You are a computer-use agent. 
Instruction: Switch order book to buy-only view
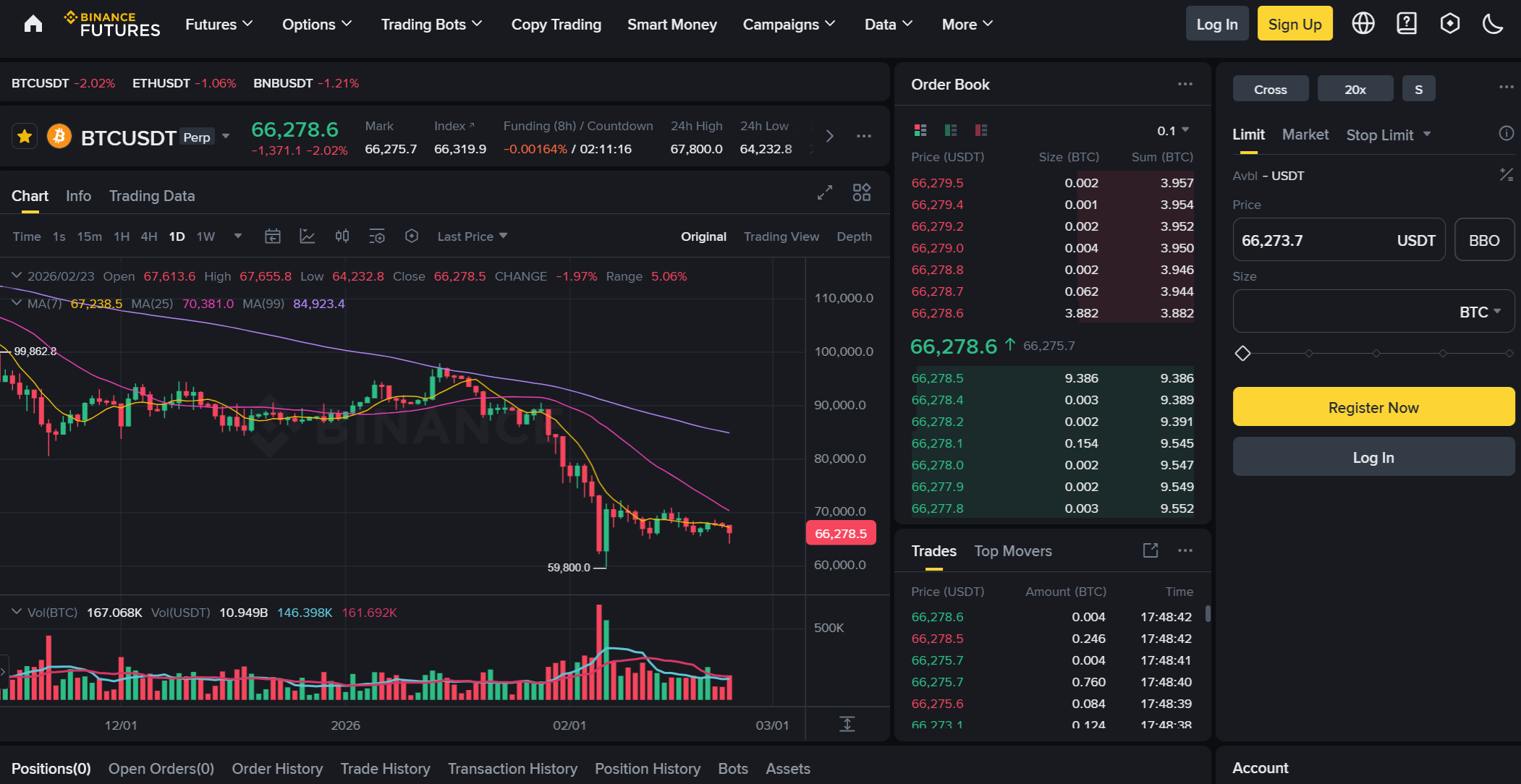(x=950, y=130)
